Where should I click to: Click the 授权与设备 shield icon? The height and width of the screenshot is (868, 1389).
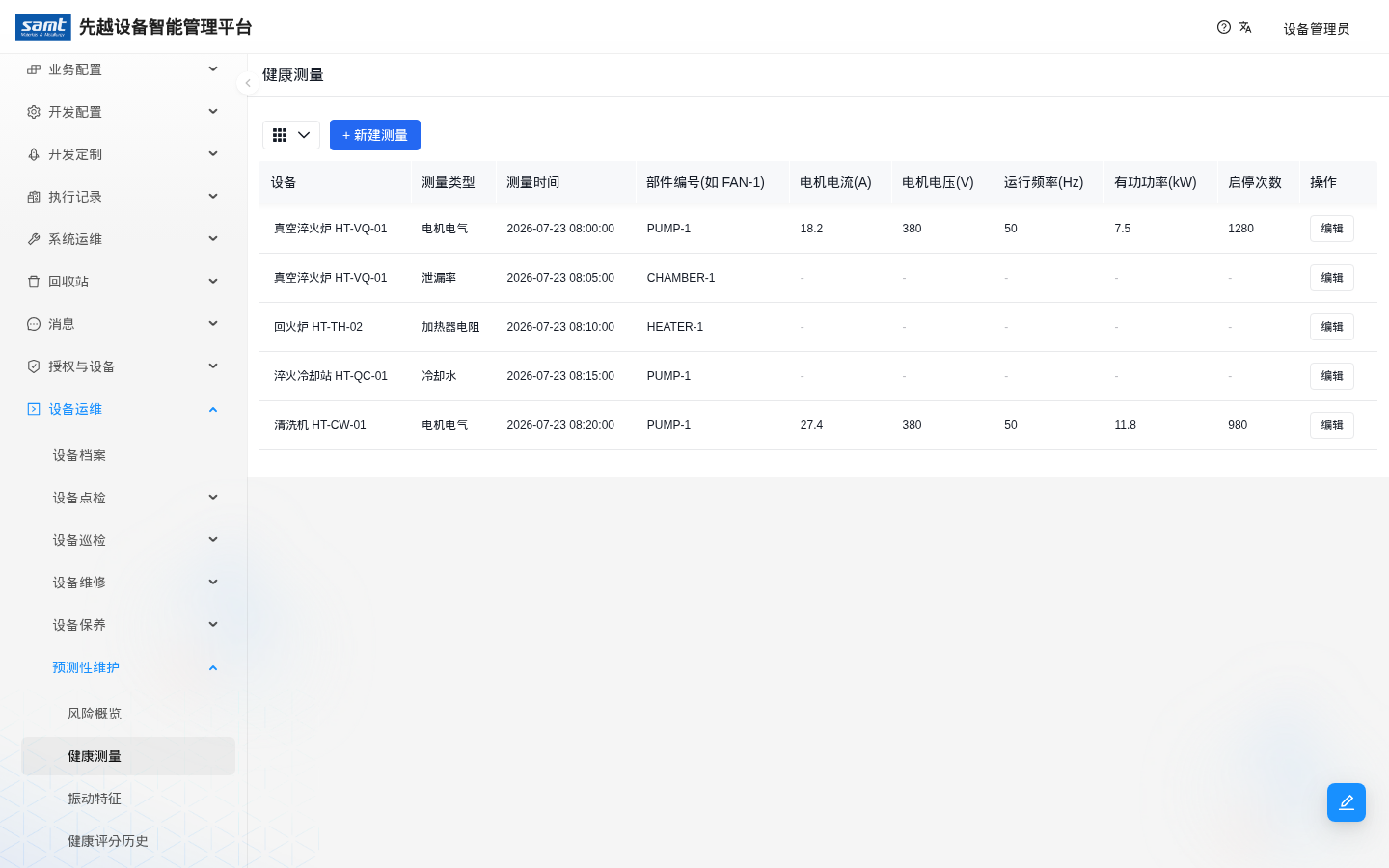coord(34,366)
